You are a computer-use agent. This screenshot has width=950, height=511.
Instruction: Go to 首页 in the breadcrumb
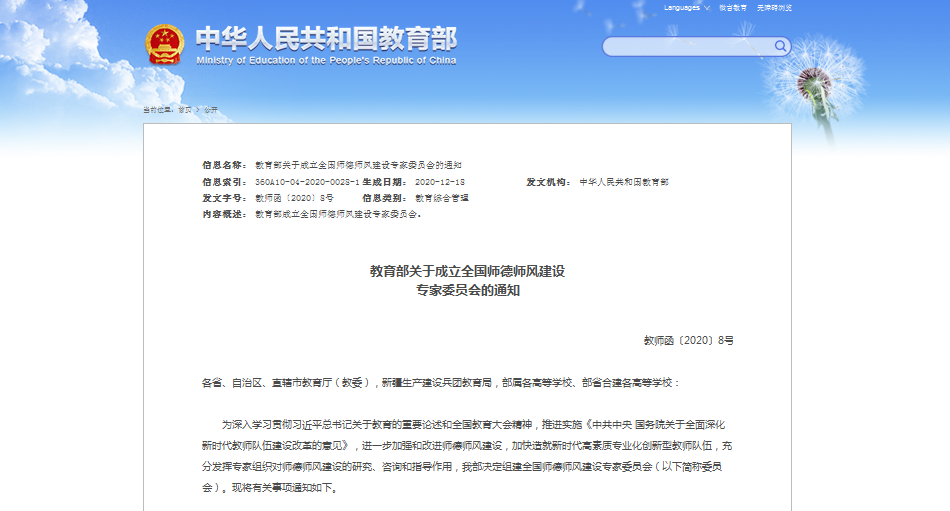click(x=184, y=109)
